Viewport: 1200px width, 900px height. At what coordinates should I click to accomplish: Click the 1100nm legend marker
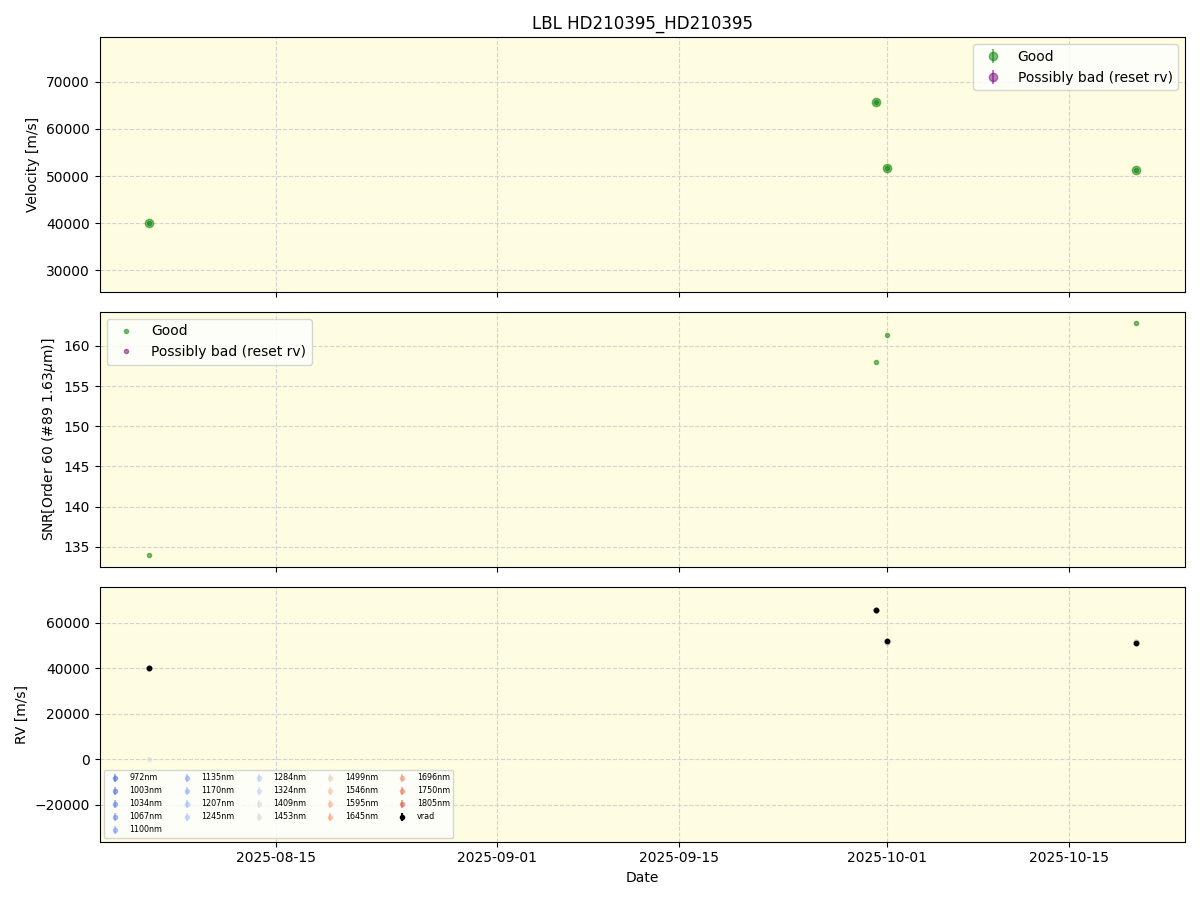click(x=115, y=830)
